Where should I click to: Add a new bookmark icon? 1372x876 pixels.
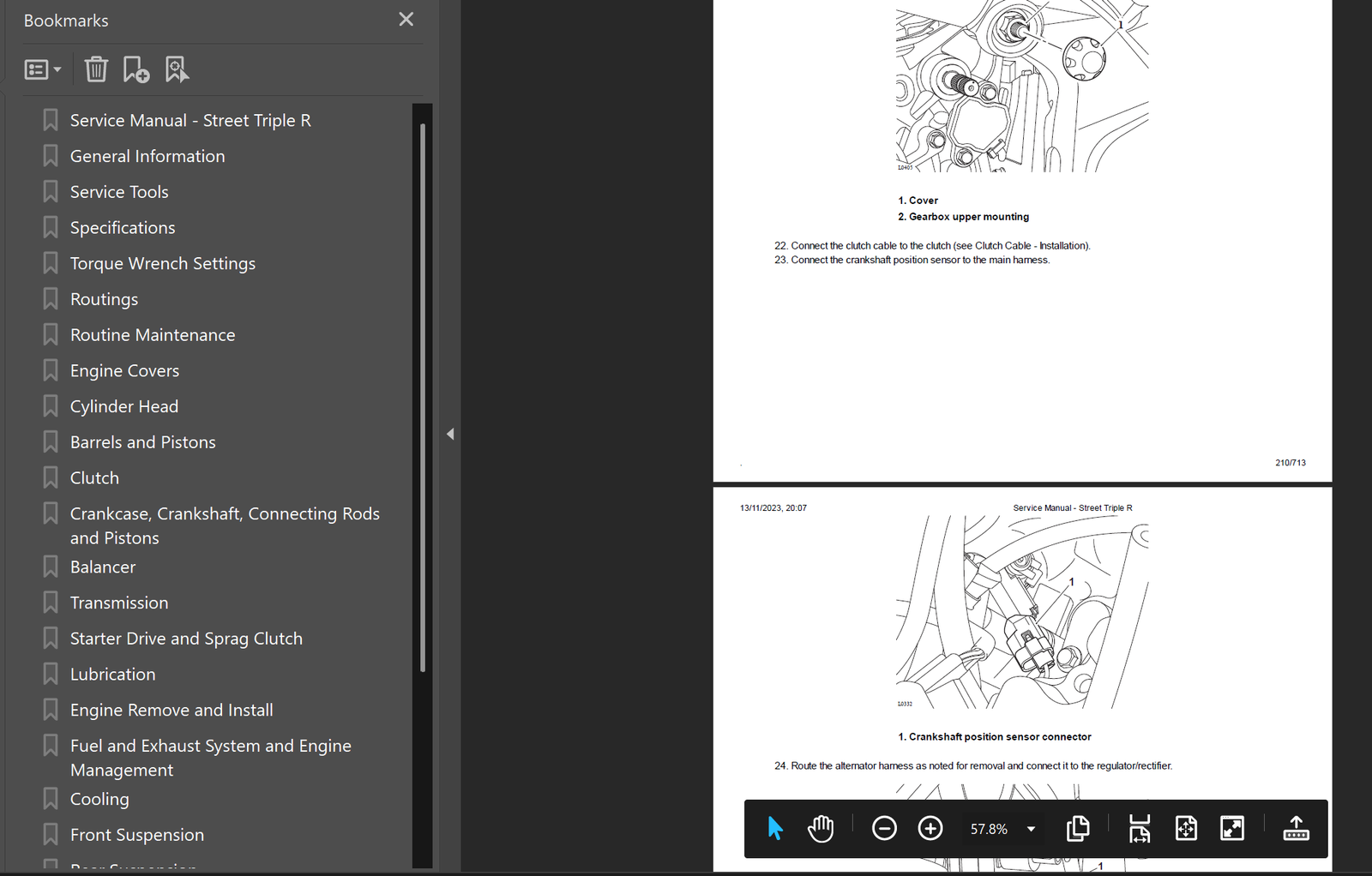[135, 69]
